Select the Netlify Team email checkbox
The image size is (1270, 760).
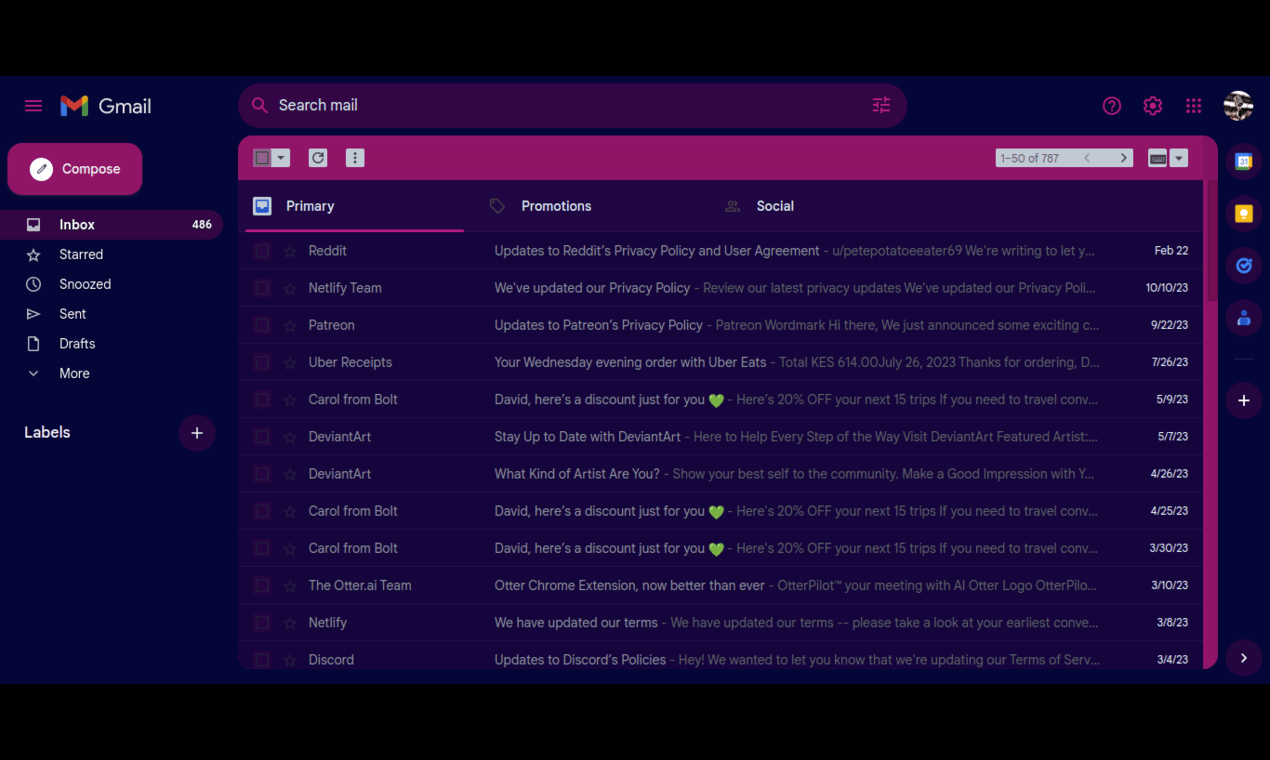(262, 288)
